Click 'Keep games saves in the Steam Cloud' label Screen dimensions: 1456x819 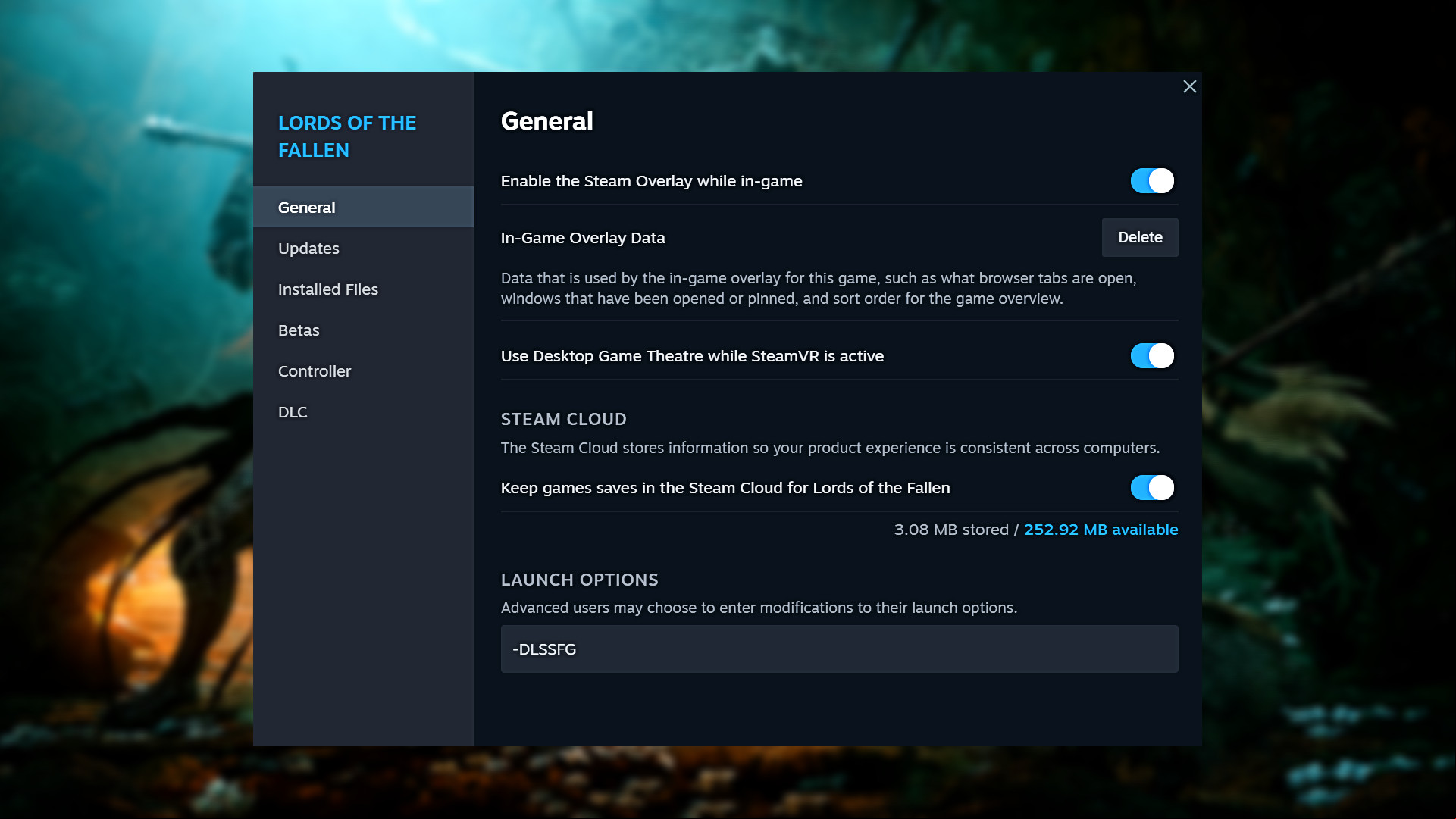click(725, 488)
